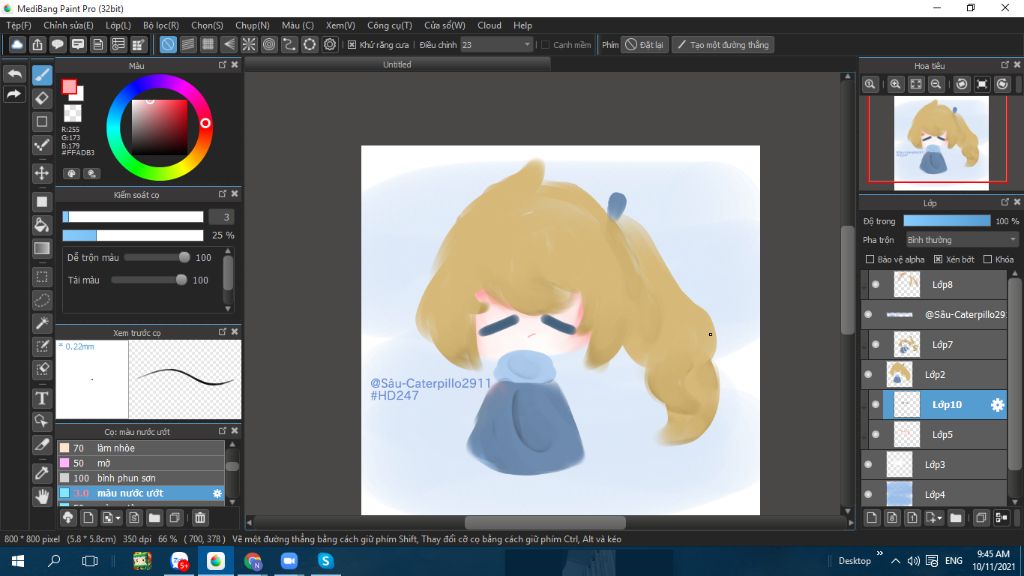Open the Lớp(L) menu
The height and width of the screenshot is (576, 1024).
point(118,25)
